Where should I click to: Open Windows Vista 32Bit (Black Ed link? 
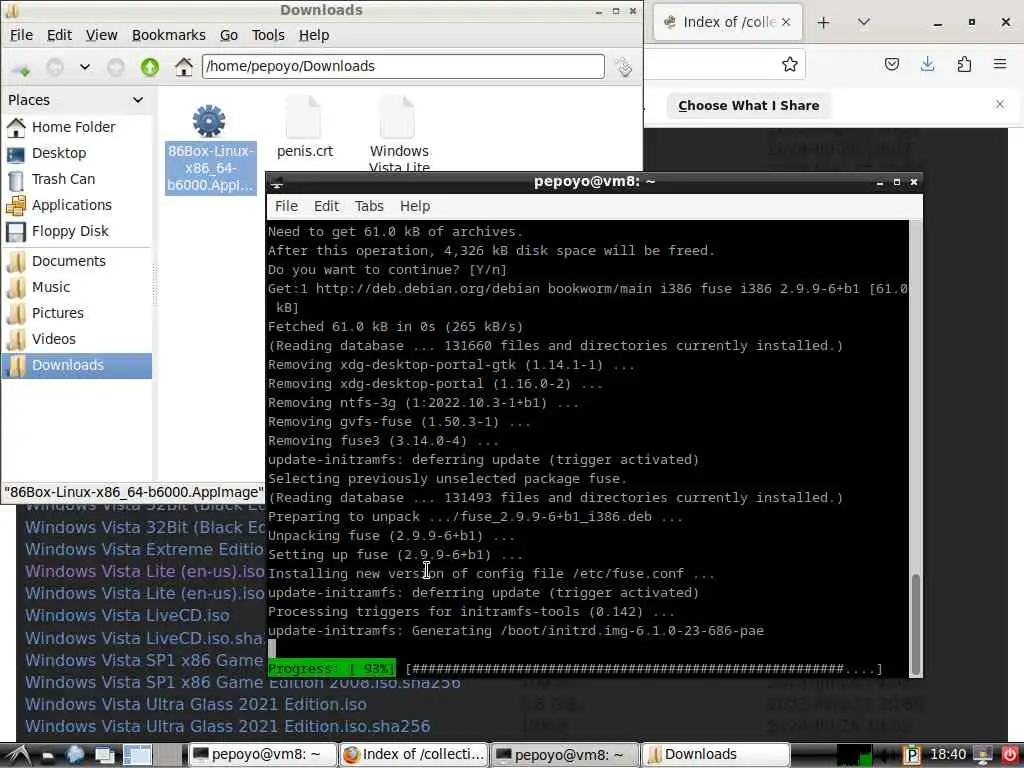pos(145,528)
